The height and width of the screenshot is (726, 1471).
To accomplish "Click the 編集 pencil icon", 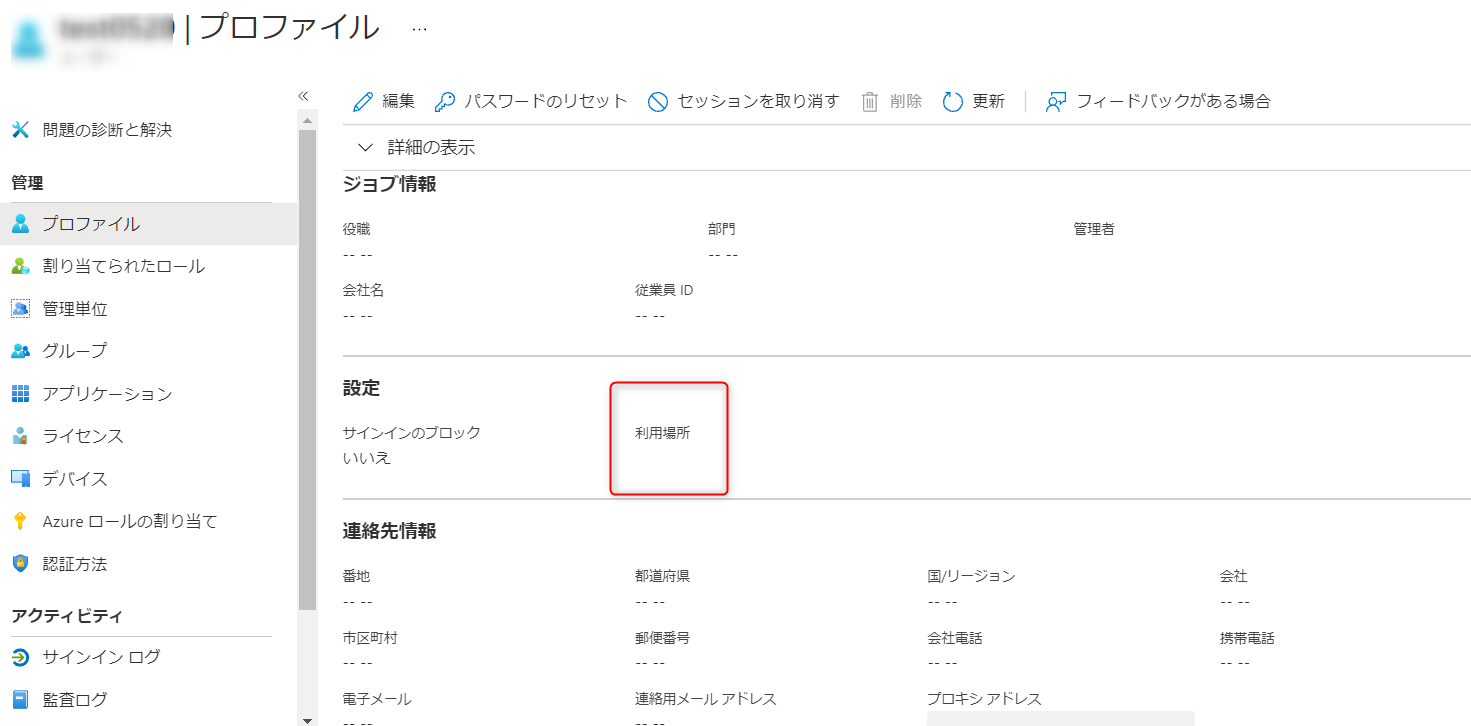I will click(x=363, y=102).
